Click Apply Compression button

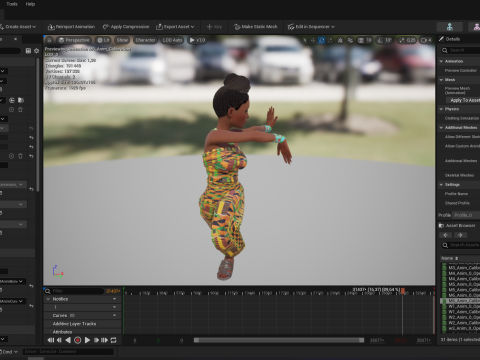pos(126,27)
